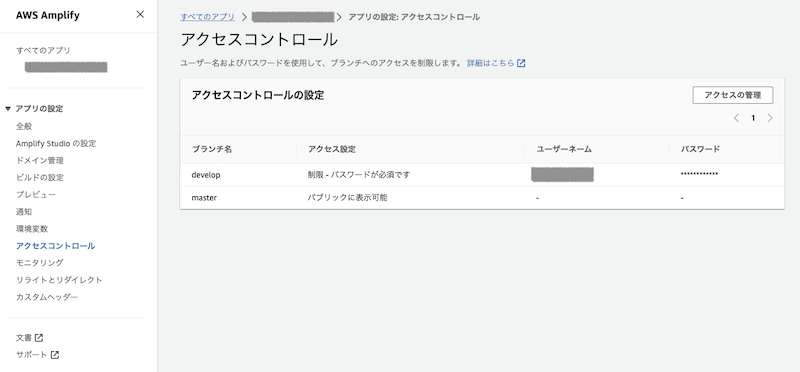Open the 詳細はこちら help link

point(490,63)
